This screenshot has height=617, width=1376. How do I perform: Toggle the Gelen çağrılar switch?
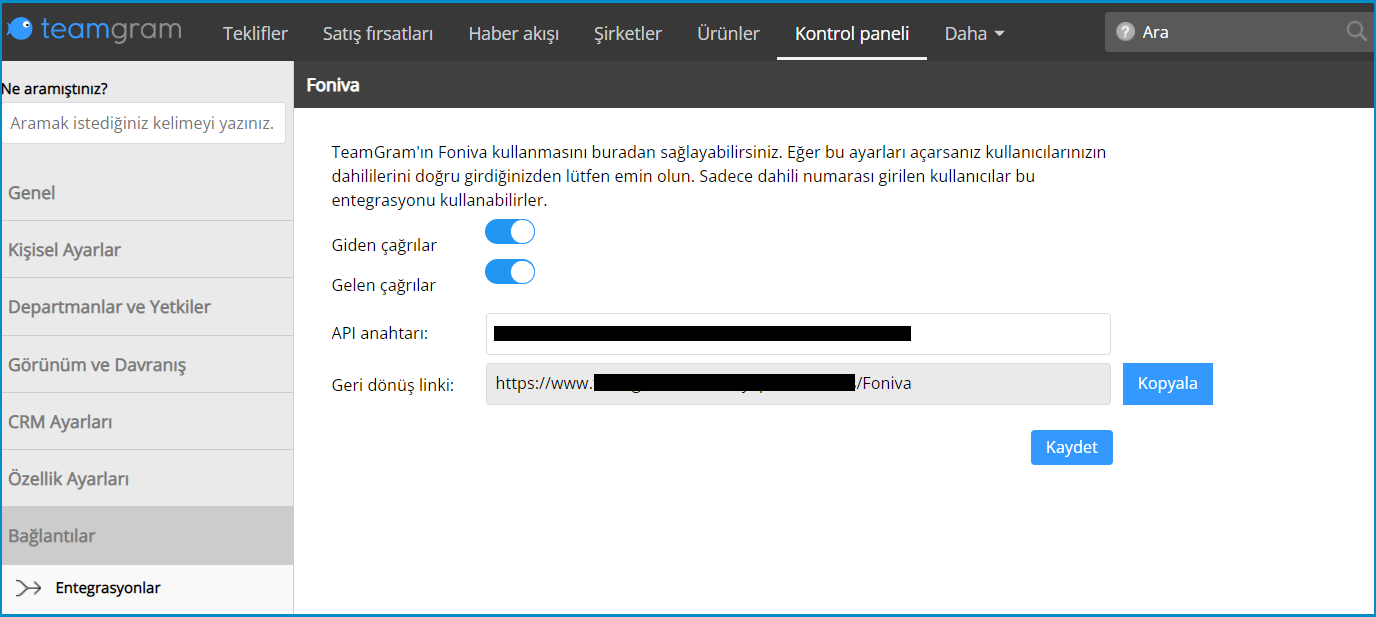(510, 272)
